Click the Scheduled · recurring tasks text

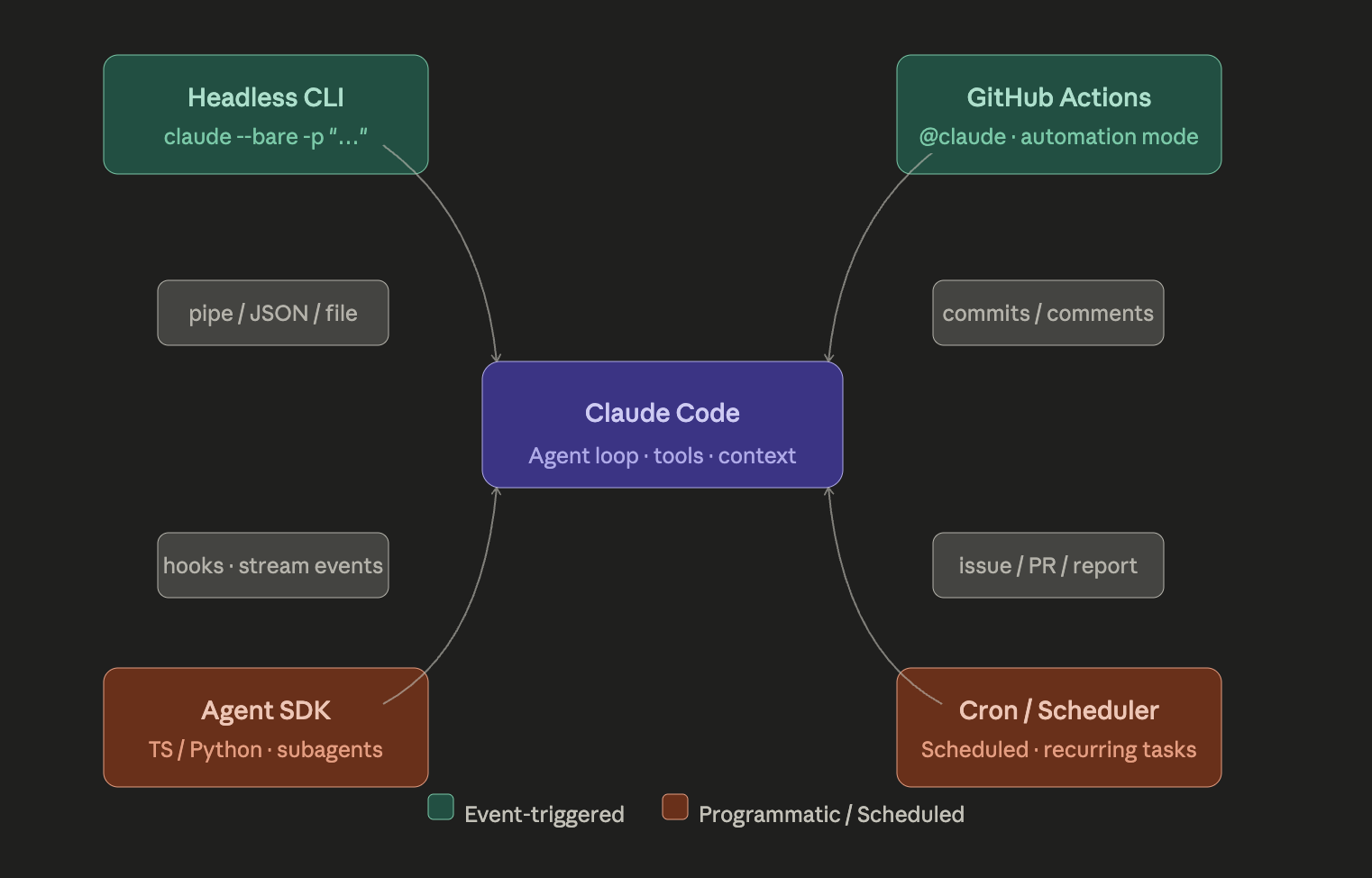pyautogui.click(x=1059, y=750)
